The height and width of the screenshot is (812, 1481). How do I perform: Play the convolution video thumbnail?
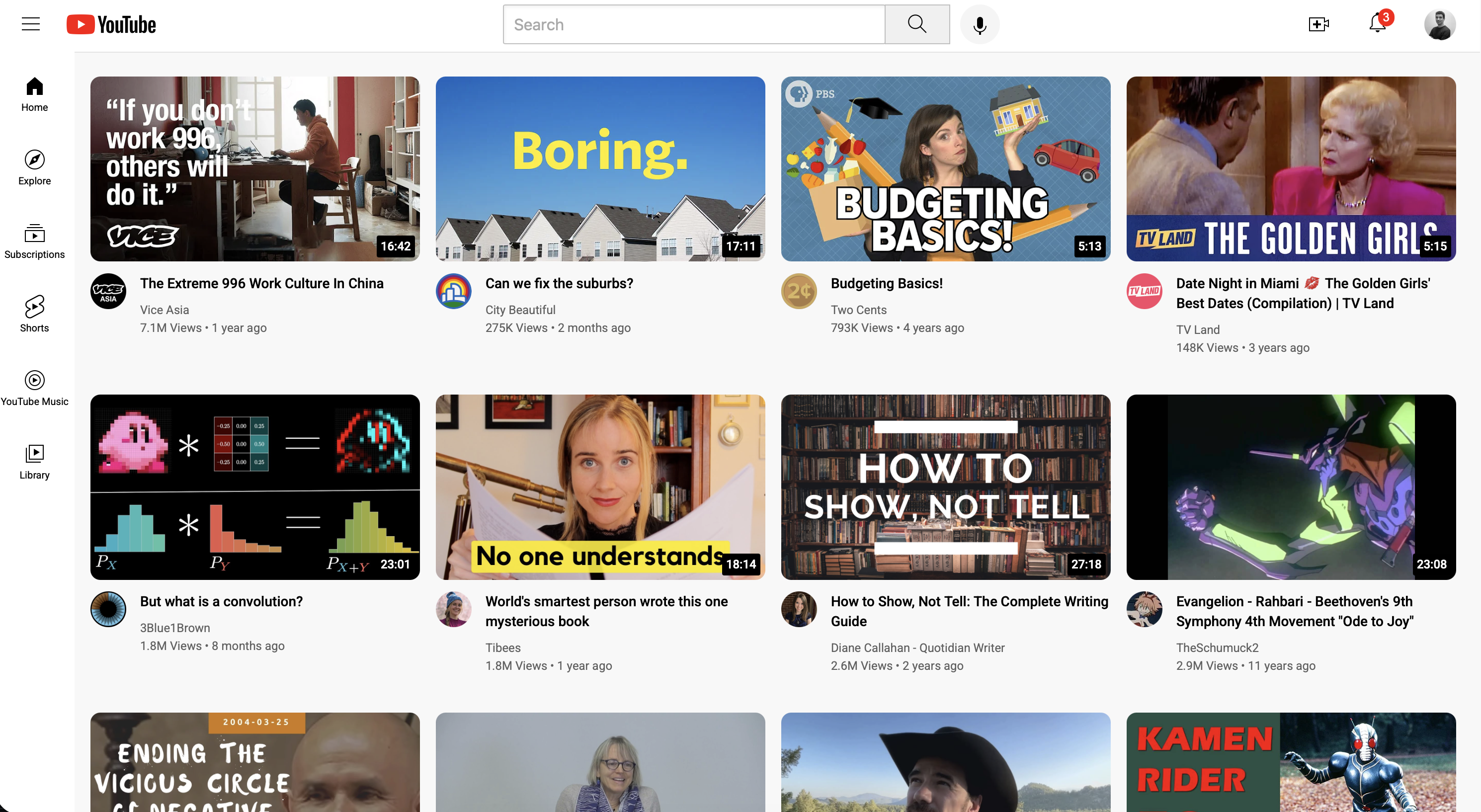tap(254, 487)
